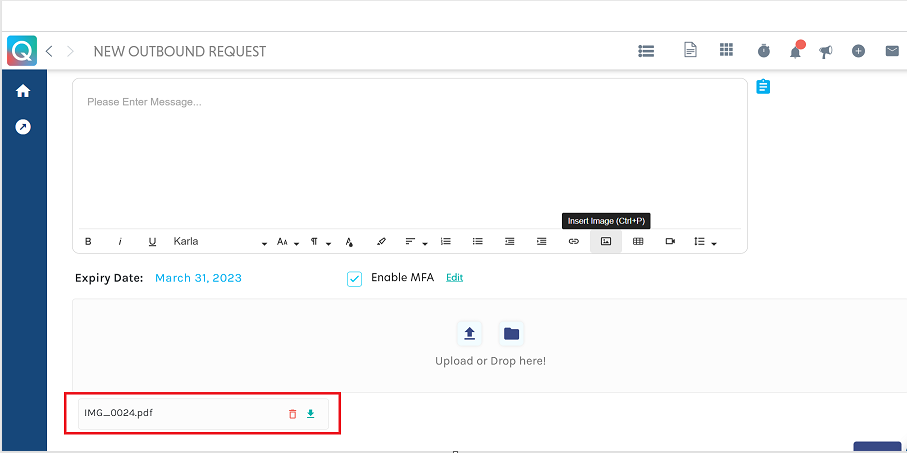This screenshot has width=907, height=453.
Task: Open the paragraph format dropdown
Action: click(320, 242)
